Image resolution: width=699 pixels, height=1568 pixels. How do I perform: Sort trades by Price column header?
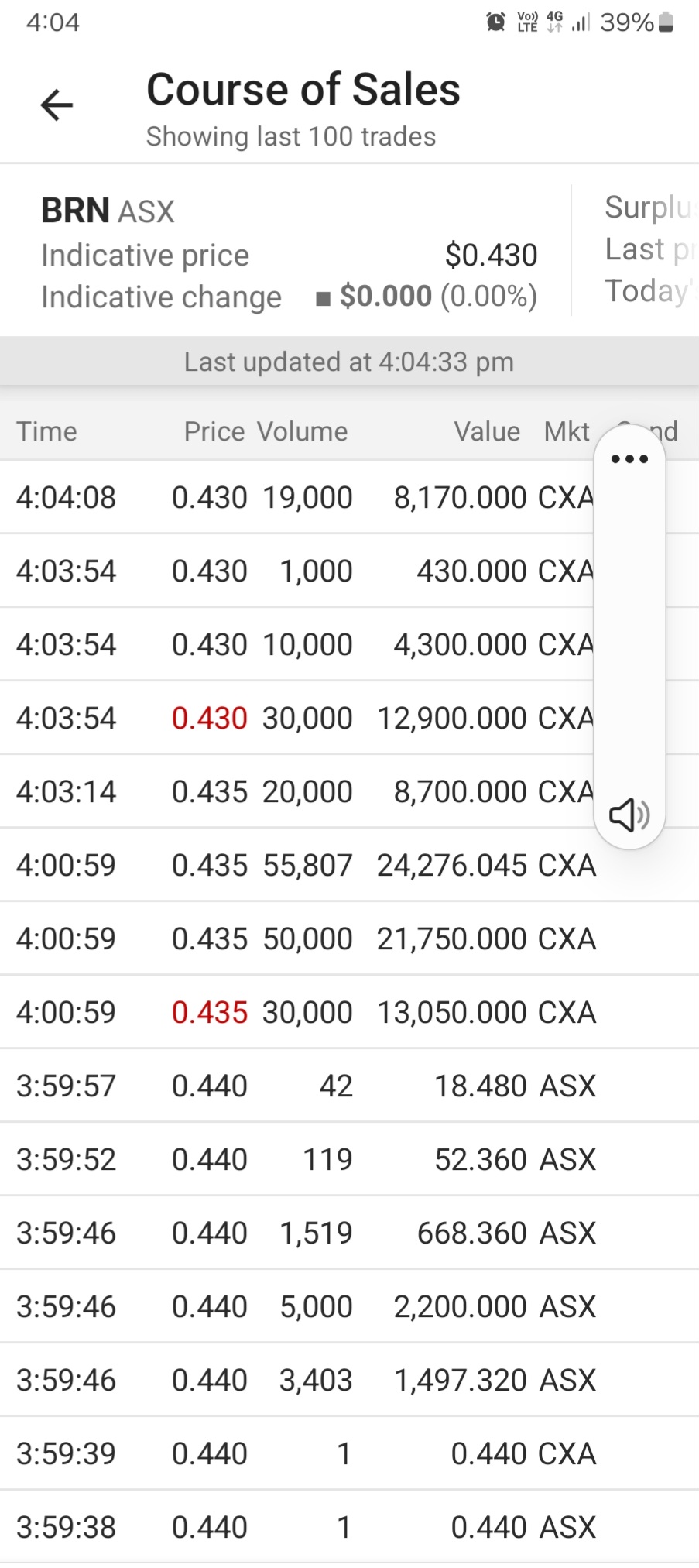(x=214, y=431)
